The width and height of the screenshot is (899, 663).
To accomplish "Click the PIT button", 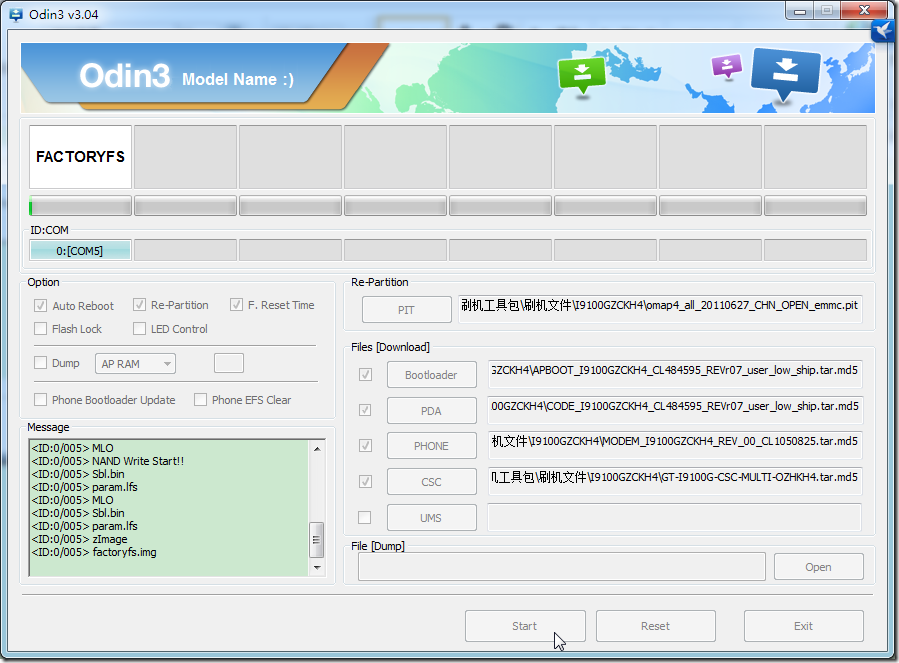I will [406, 310].
